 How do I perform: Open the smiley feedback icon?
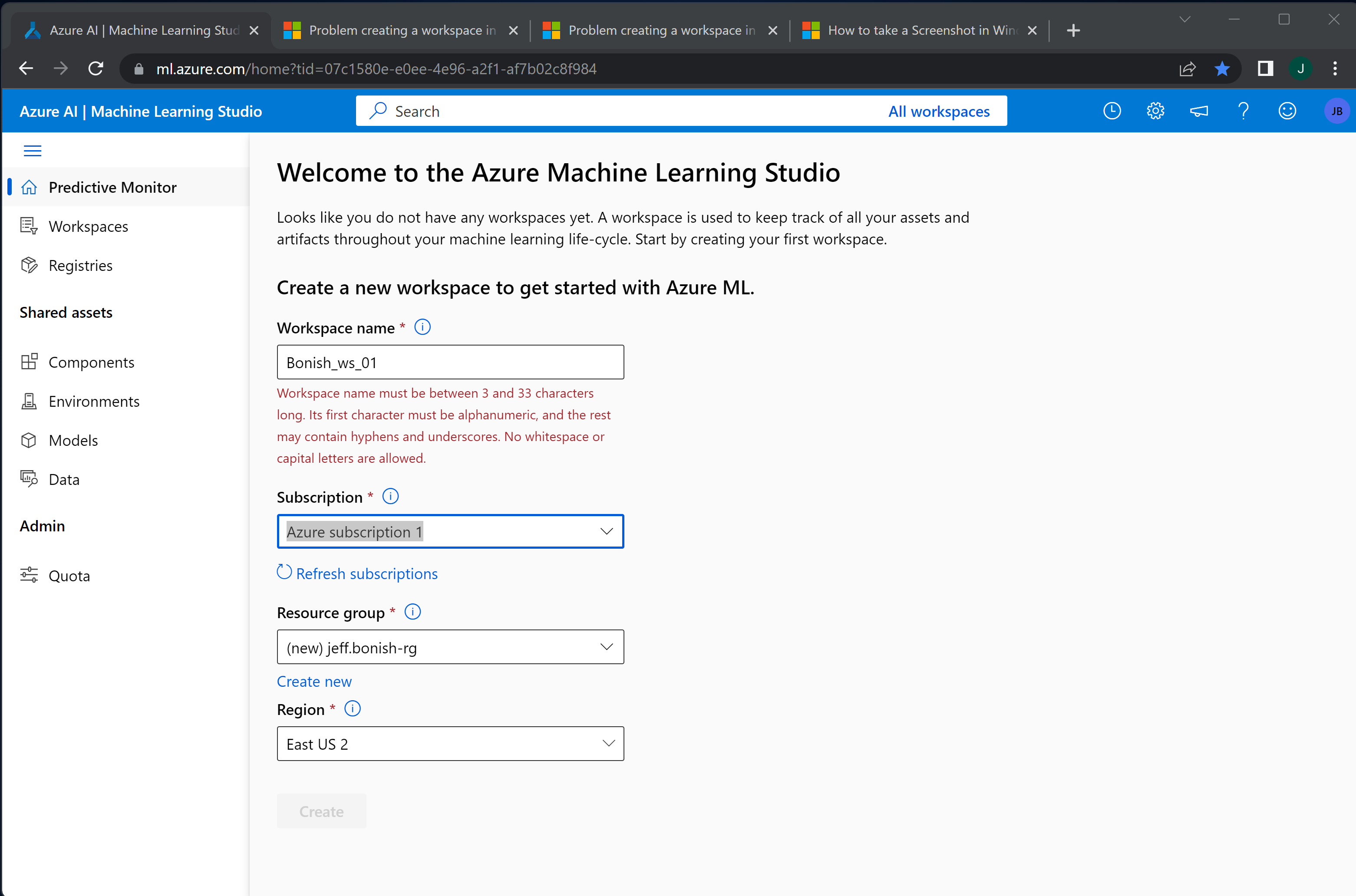1287,111
